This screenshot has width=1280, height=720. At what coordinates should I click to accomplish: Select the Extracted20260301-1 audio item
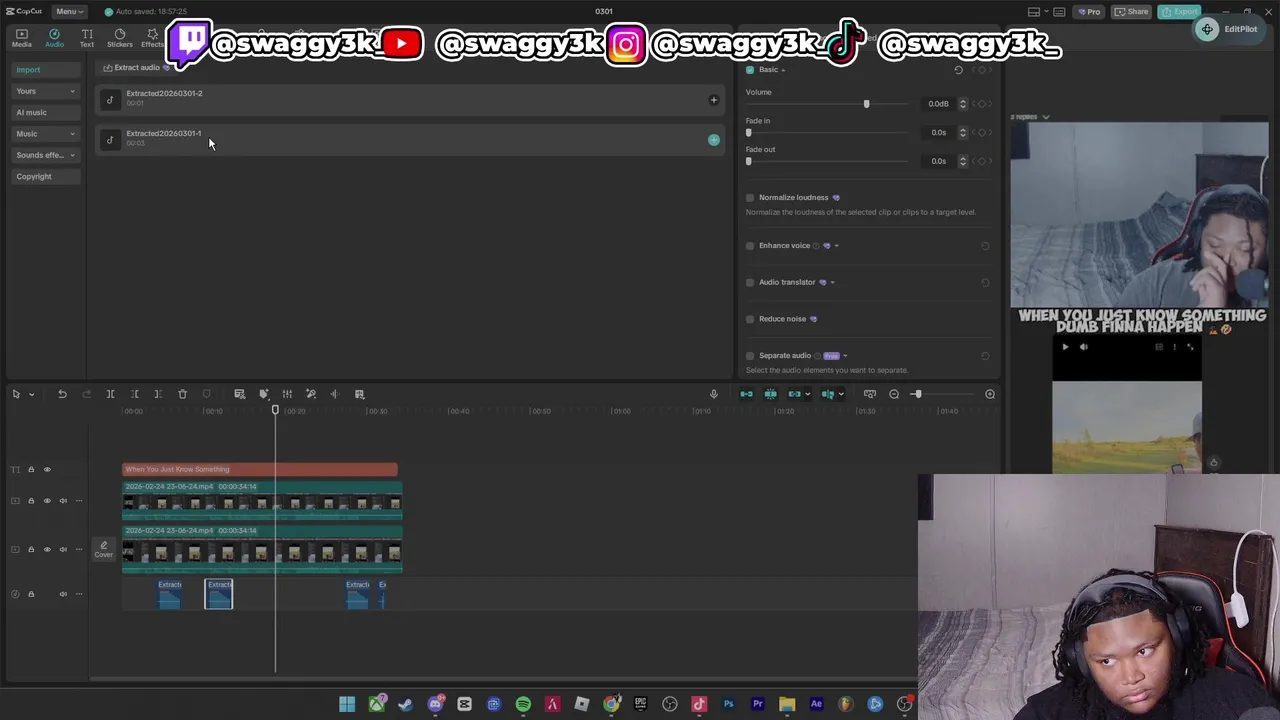coord(410,139)
